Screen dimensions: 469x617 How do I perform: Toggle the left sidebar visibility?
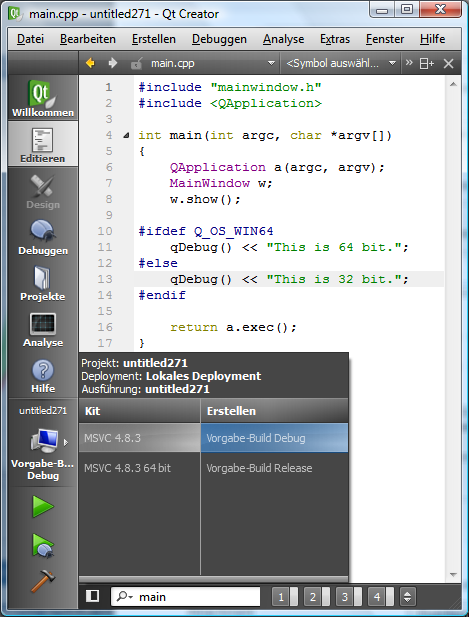92,596
